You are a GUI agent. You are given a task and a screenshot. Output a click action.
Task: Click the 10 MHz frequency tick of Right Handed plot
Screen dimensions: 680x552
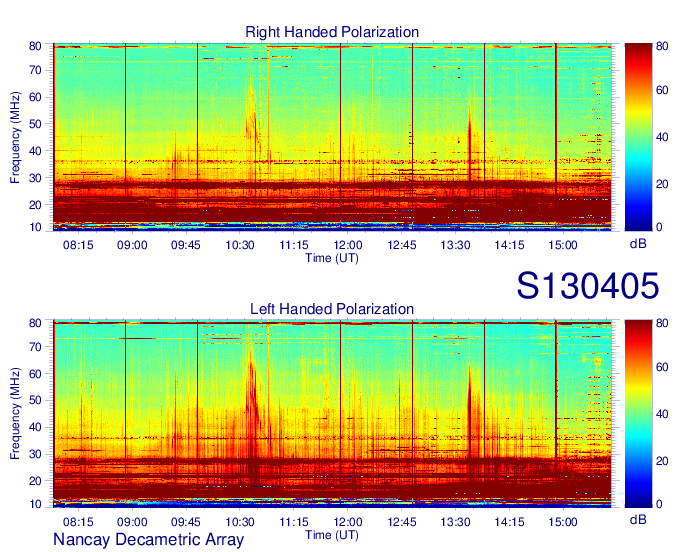pyautogui.click(x=35, y=227)
